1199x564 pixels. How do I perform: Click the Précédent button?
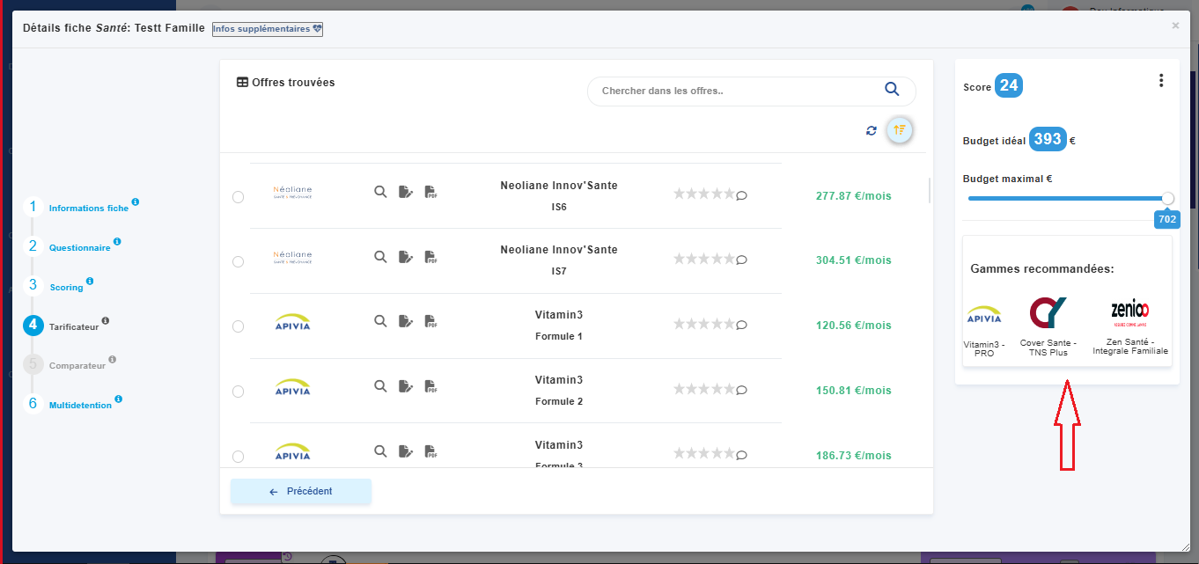pyautogui.click(x=301, y=492)
